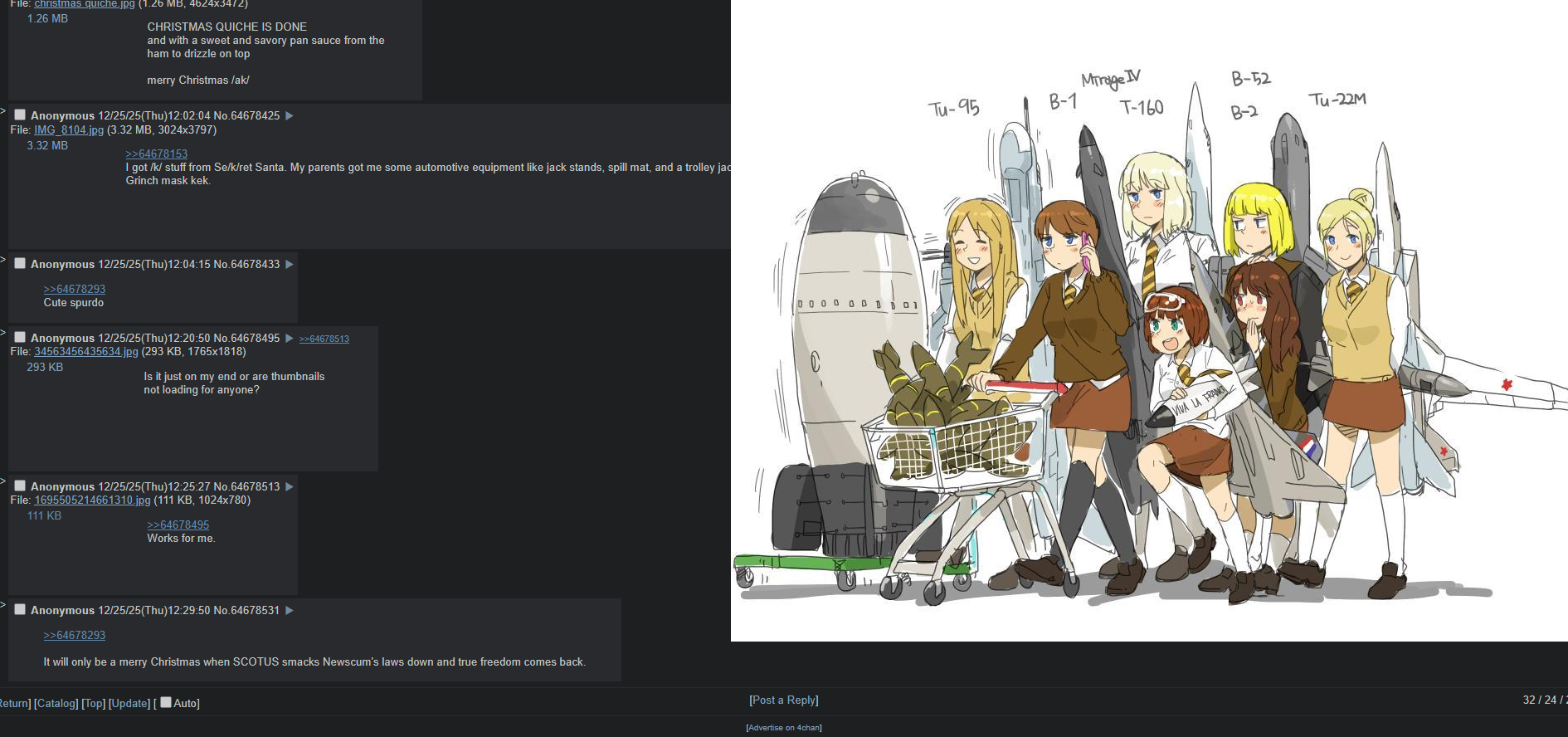
Task: Tick checkbox on post No.64678433
Action: [x=20, y=263]
